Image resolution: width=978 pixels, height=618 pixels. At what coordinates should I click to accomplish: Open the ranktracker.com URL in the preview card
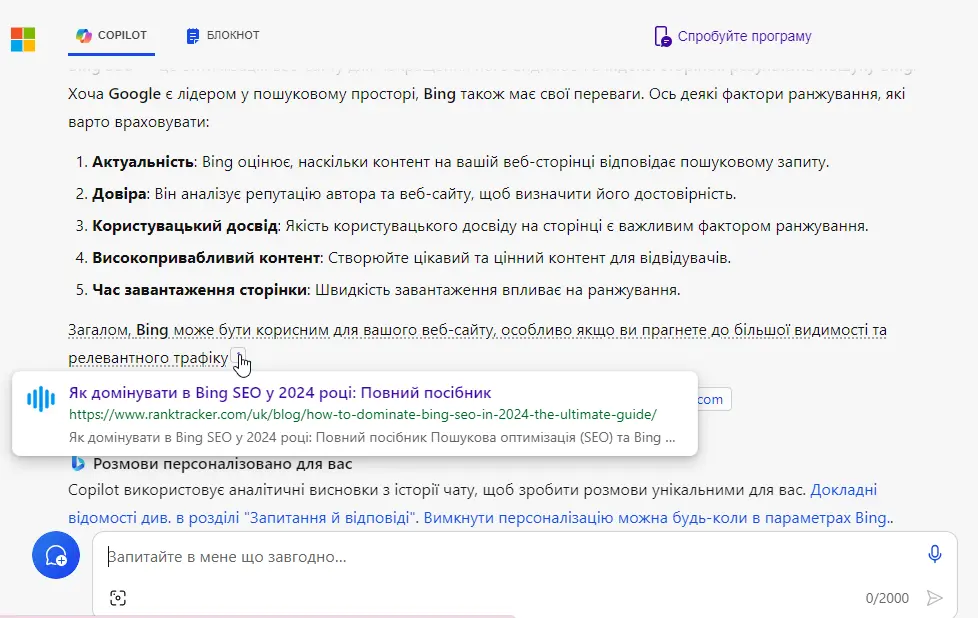362,414
